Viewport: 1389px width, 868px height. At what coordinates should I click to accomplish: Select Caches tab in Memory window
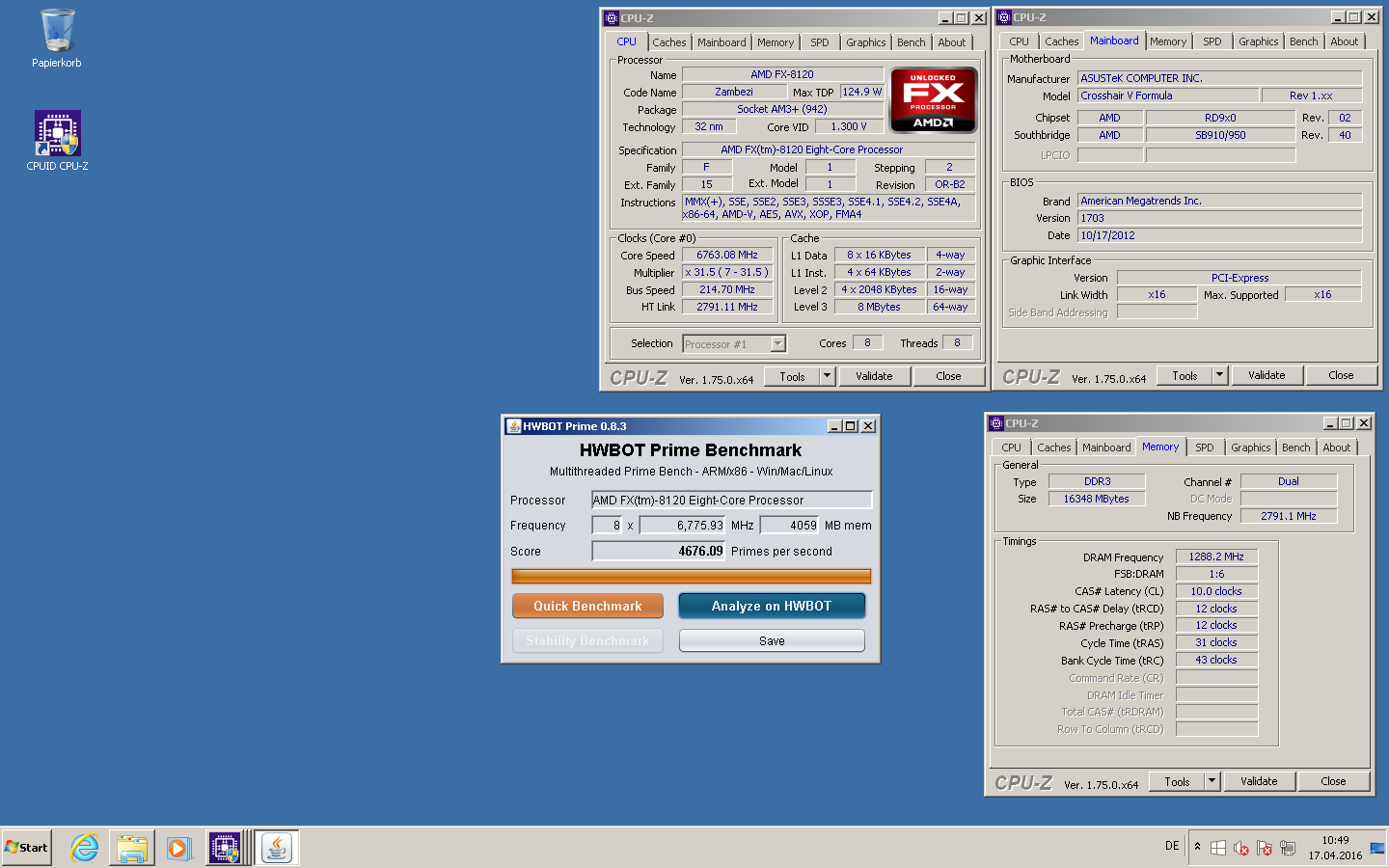tap(1054, 448)
